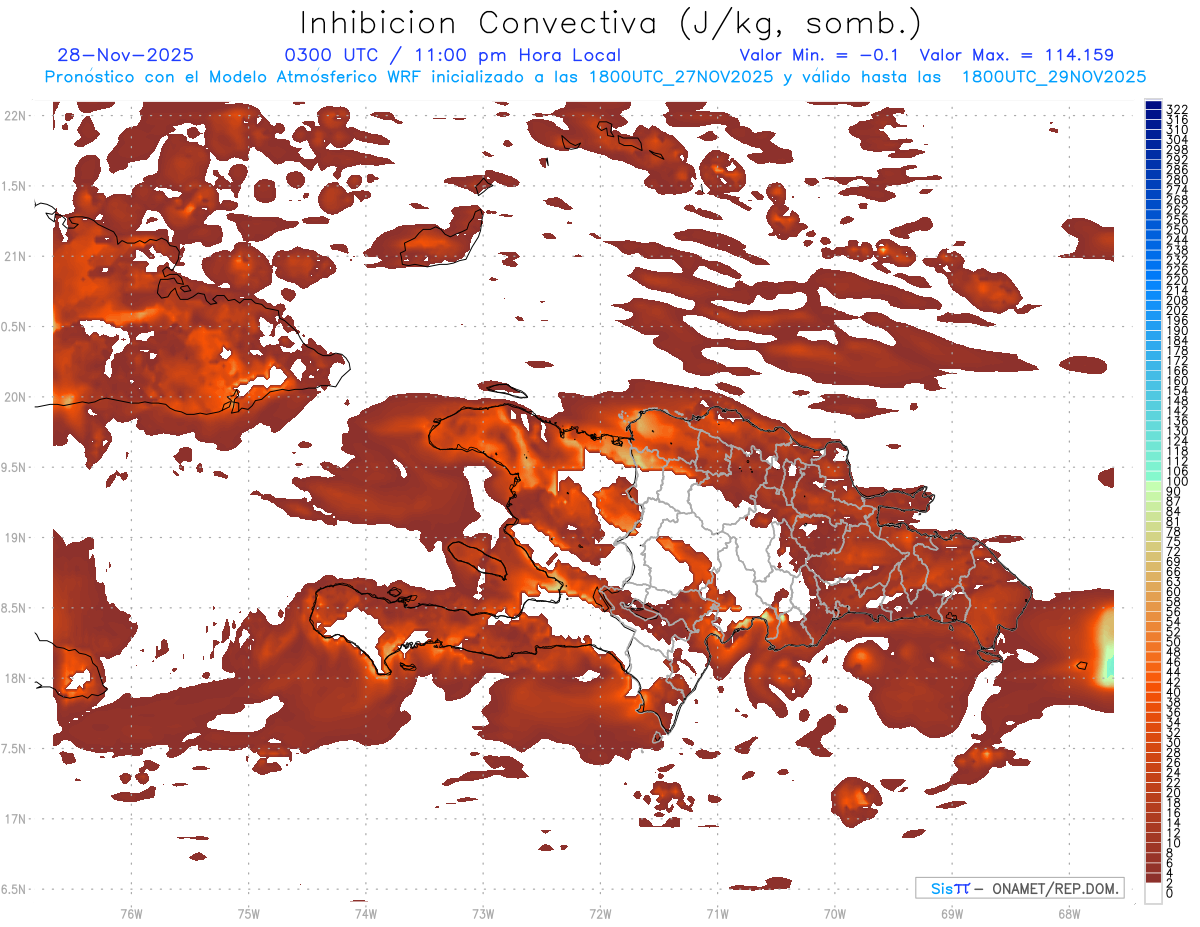
Task: Select the date text "28-Nov-2025"
Action: coord(126,55)
